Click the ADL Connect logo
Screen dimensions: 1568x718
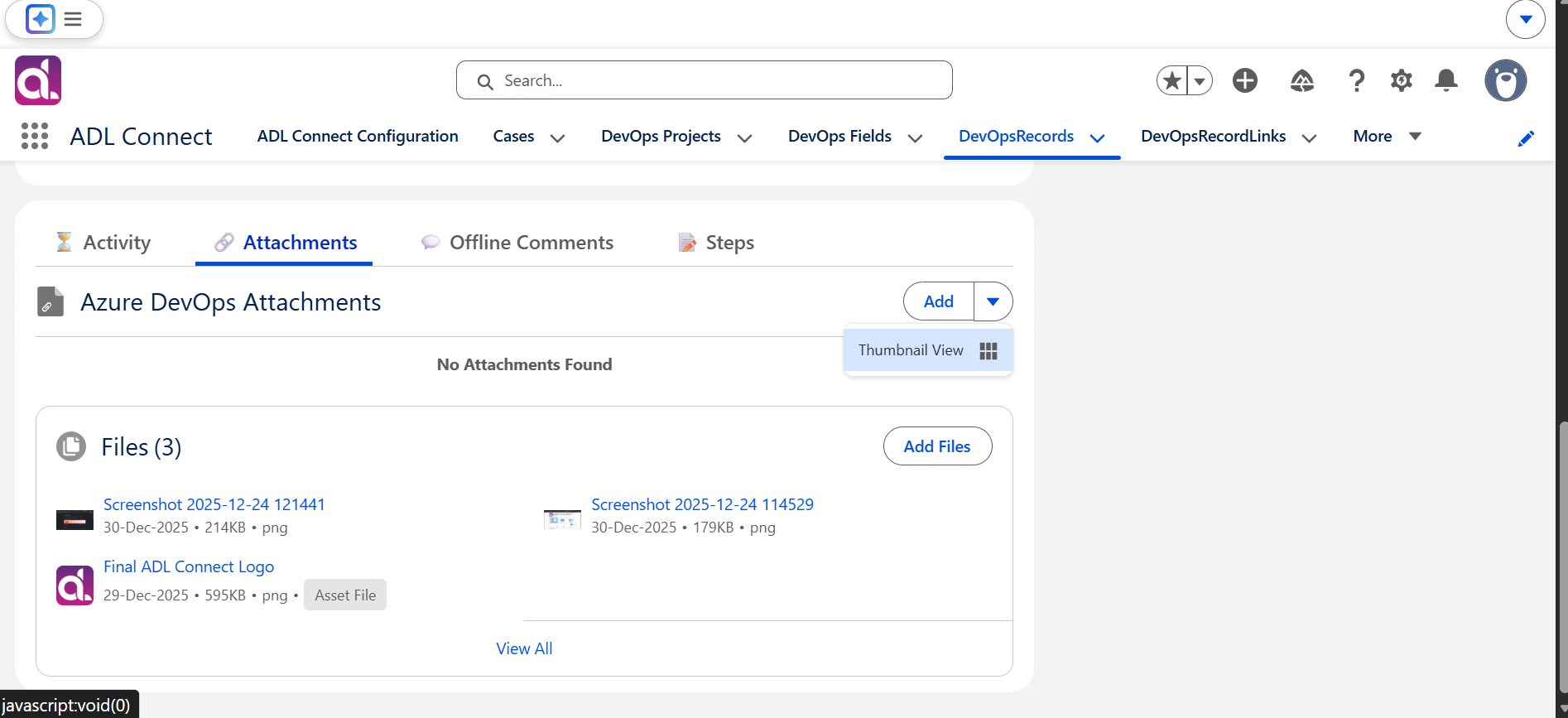(x=38, y=80)
